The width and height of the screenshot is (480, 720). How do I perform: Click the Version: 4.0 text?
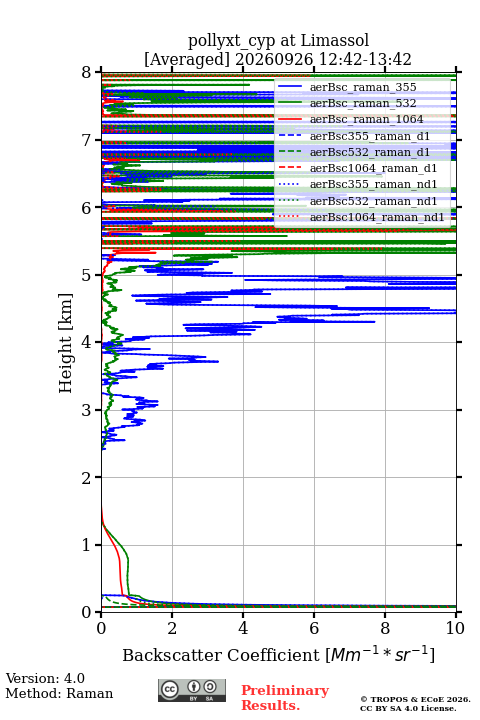[45, 678]
